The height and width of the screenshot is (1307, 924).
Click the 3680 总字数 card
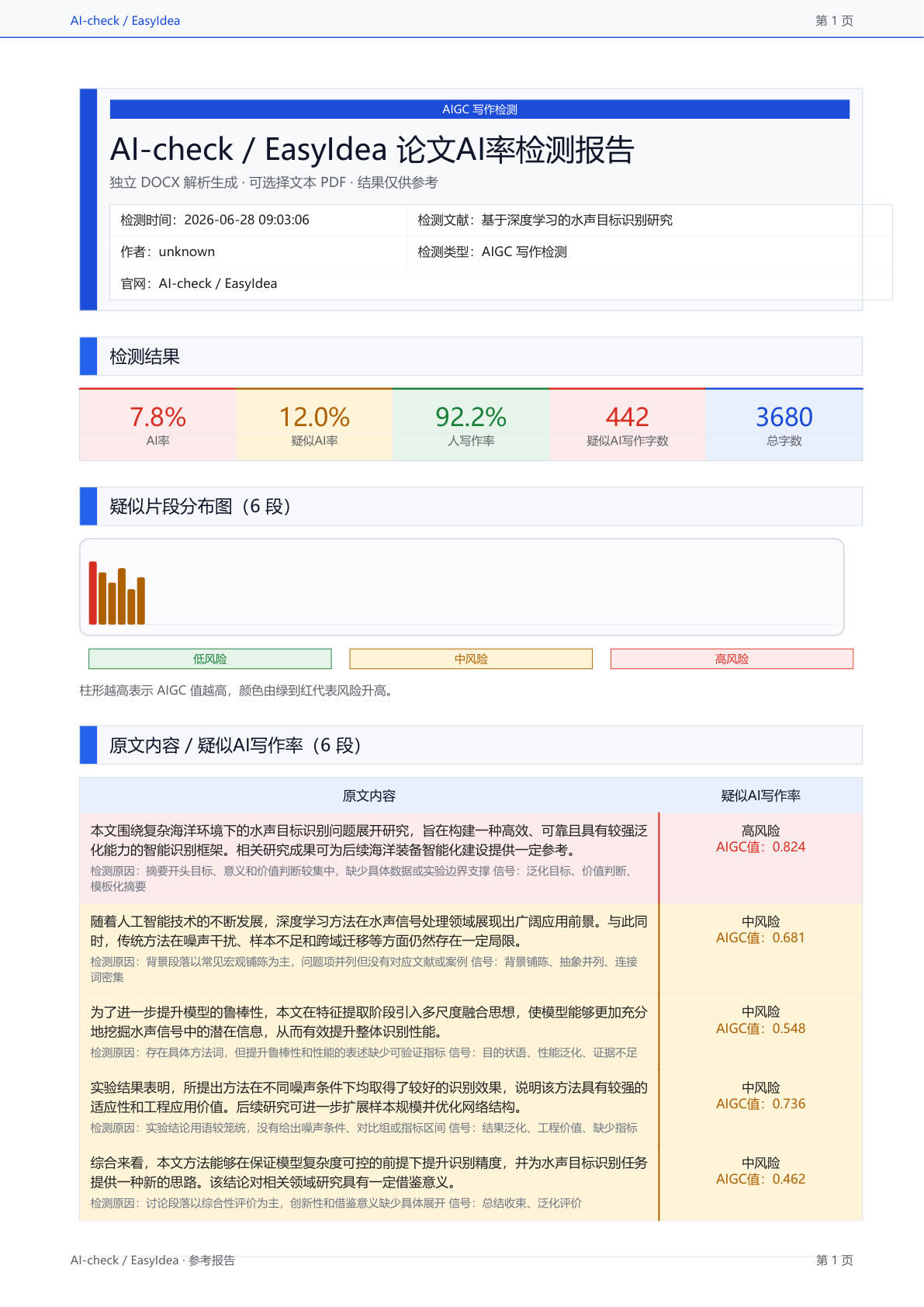784,425
